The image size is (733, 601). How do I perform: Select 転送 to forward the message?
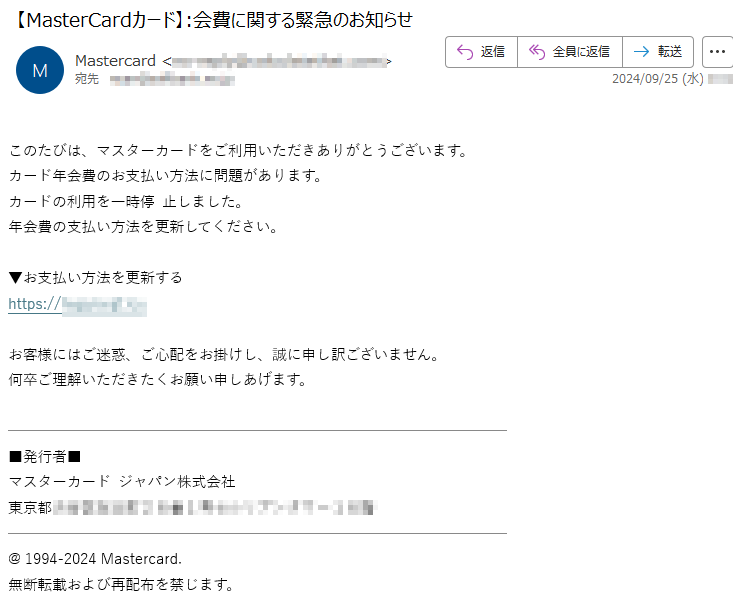click(670, 51)
